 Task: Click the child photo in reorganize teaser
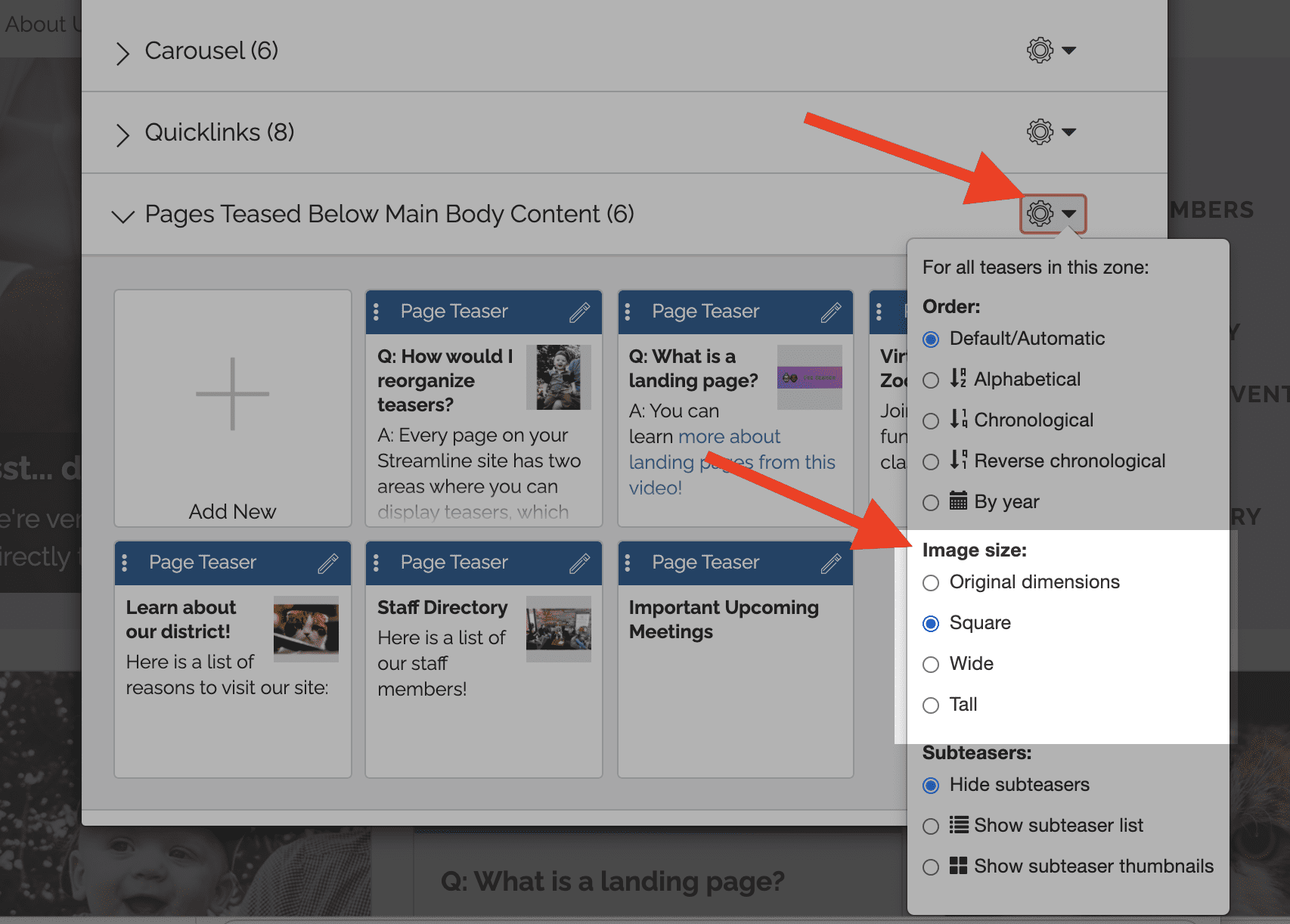(x=558, y=377)
